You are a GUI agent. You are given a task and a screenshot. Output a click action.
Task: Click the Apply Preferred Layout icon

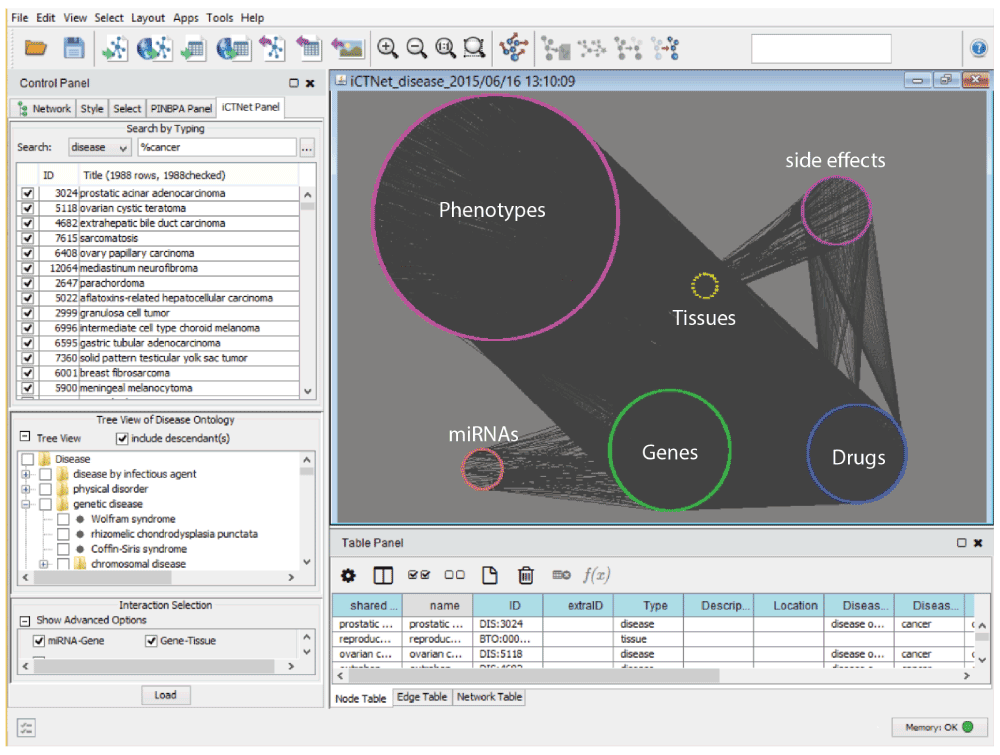pyautogui.click(x=516, y=47)
